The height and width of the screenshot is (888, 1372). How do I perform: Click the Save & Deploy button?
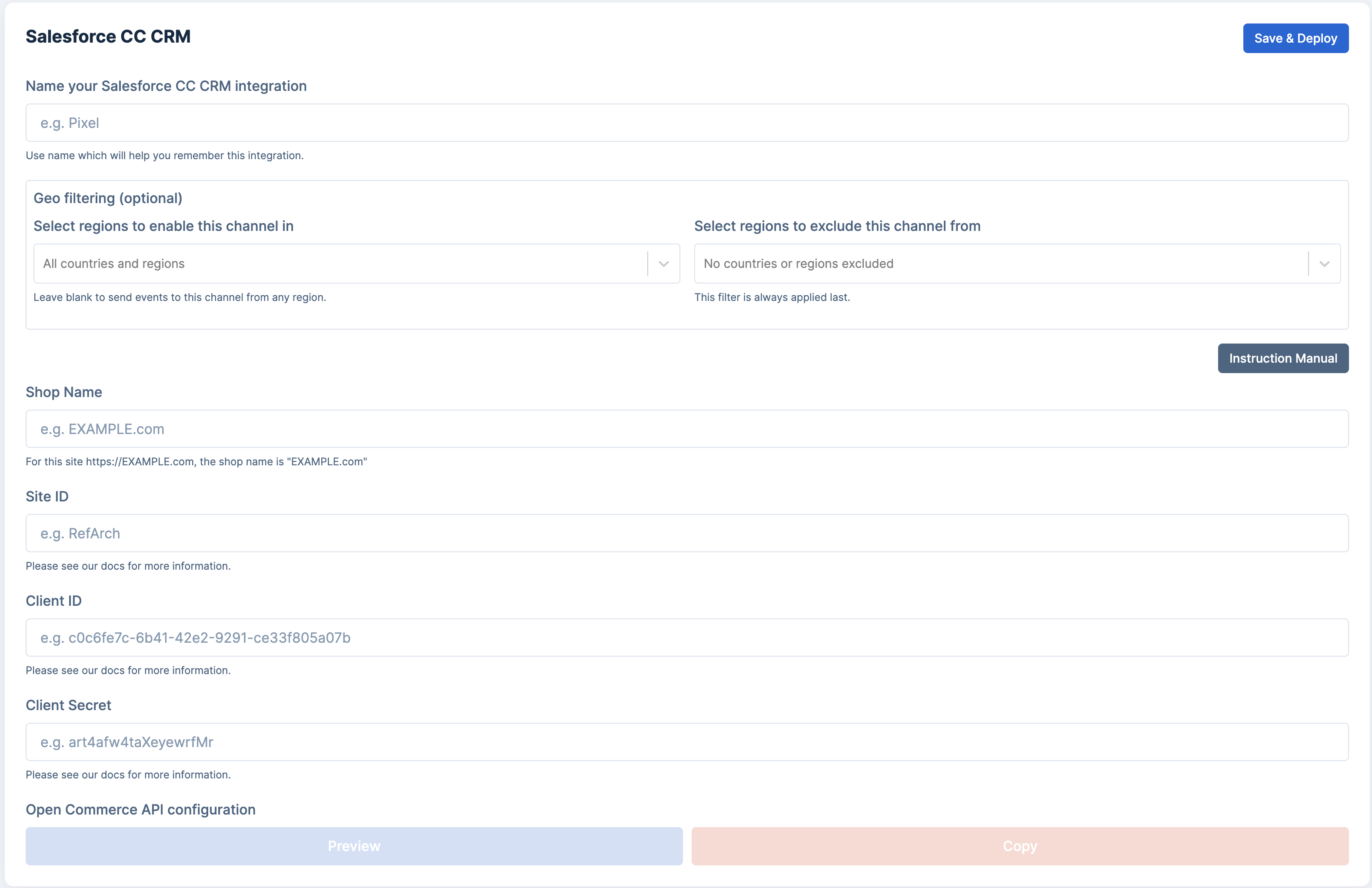point(1295,38)
